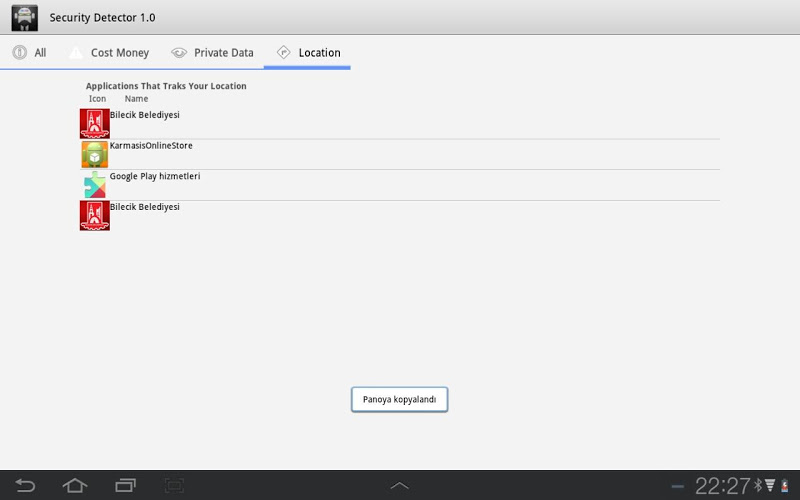Open the recent apps button

(x=126, y=485)
